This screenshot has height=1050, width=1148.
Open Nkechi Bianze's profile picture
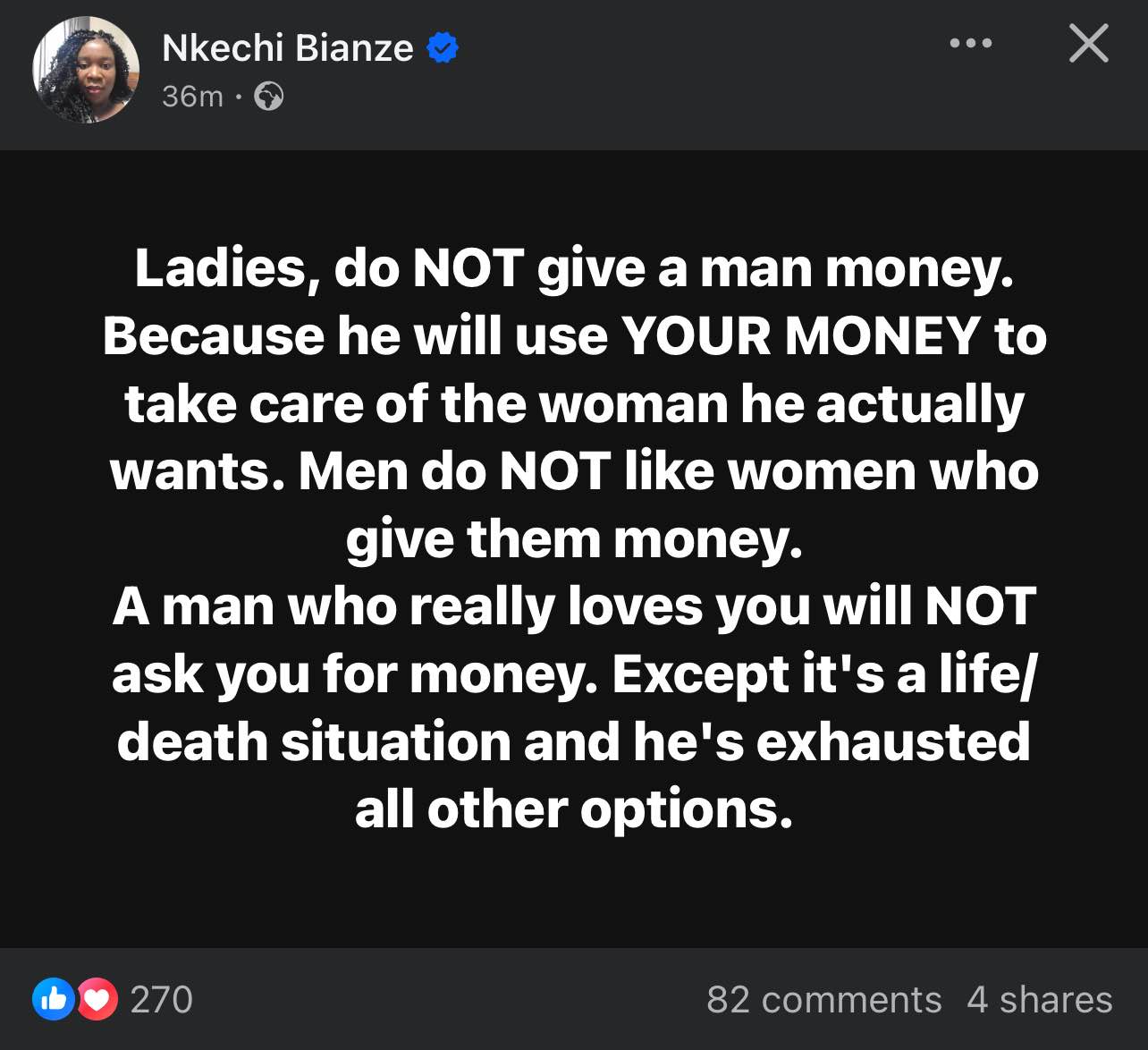(86, 70)
